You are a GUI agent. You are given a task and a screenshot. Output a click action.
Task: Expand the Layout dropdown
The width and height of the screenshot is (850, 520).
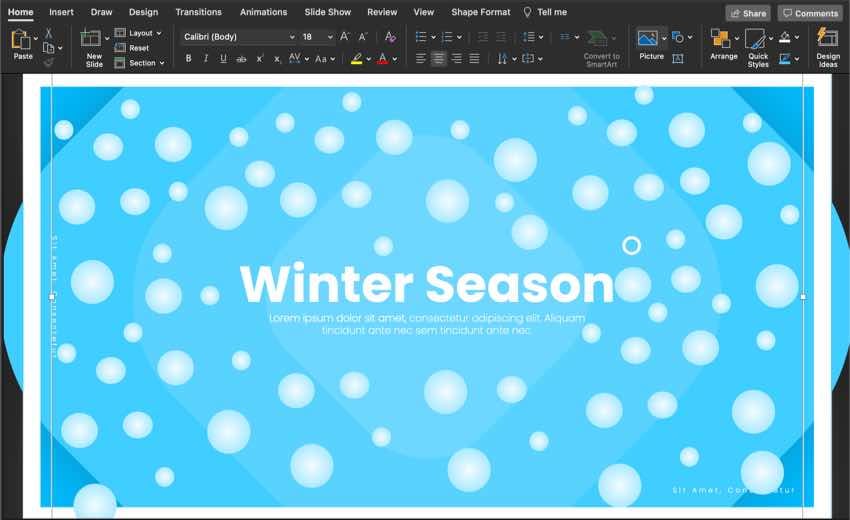(139, 33)
